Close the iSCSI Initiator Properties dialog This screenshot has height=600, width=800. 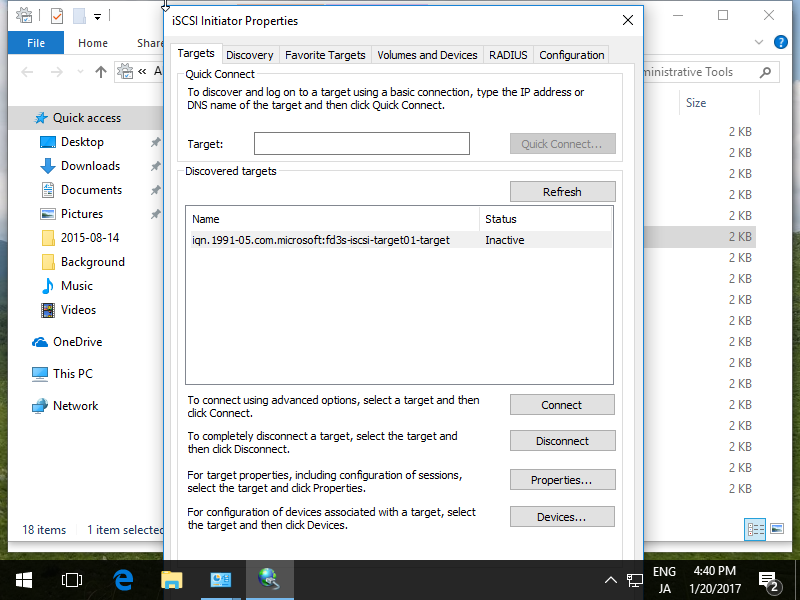click(628, 20)
